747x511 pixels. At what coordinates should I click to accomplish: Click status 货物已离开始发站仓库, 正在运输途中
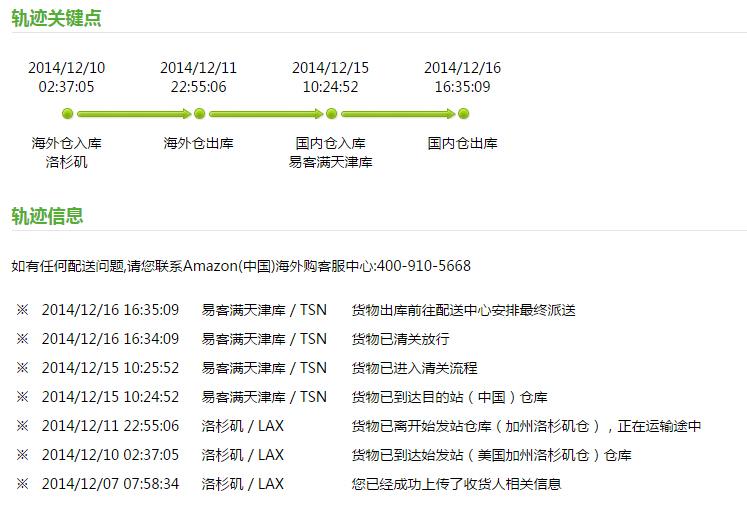526,426
